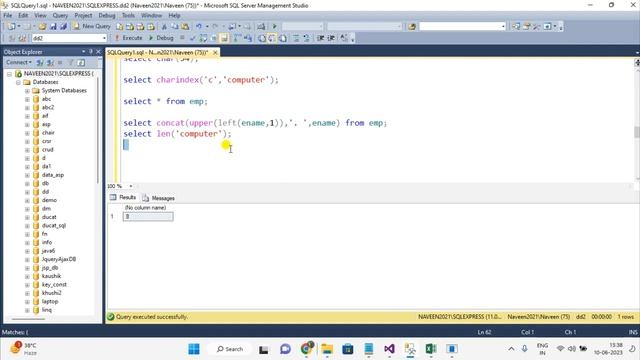This screenshot has width=640, height=360.
Task: Toggle Include Actual Execution Plan
Action: tap(237, 38)
